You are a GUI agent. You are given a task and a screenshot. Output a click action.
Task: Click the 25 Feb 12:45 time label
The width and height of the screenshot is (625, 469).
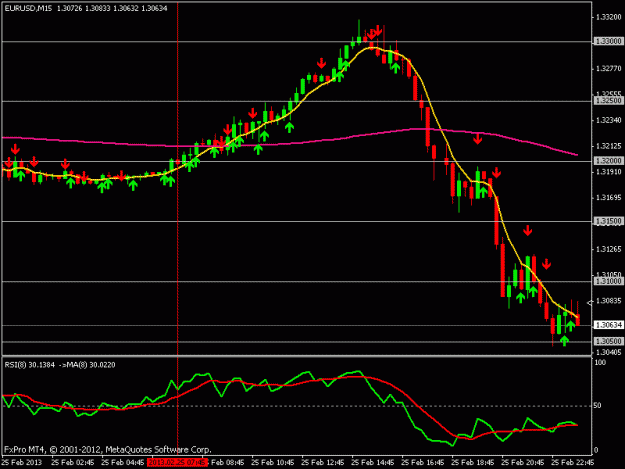click(x=322, y=463)
